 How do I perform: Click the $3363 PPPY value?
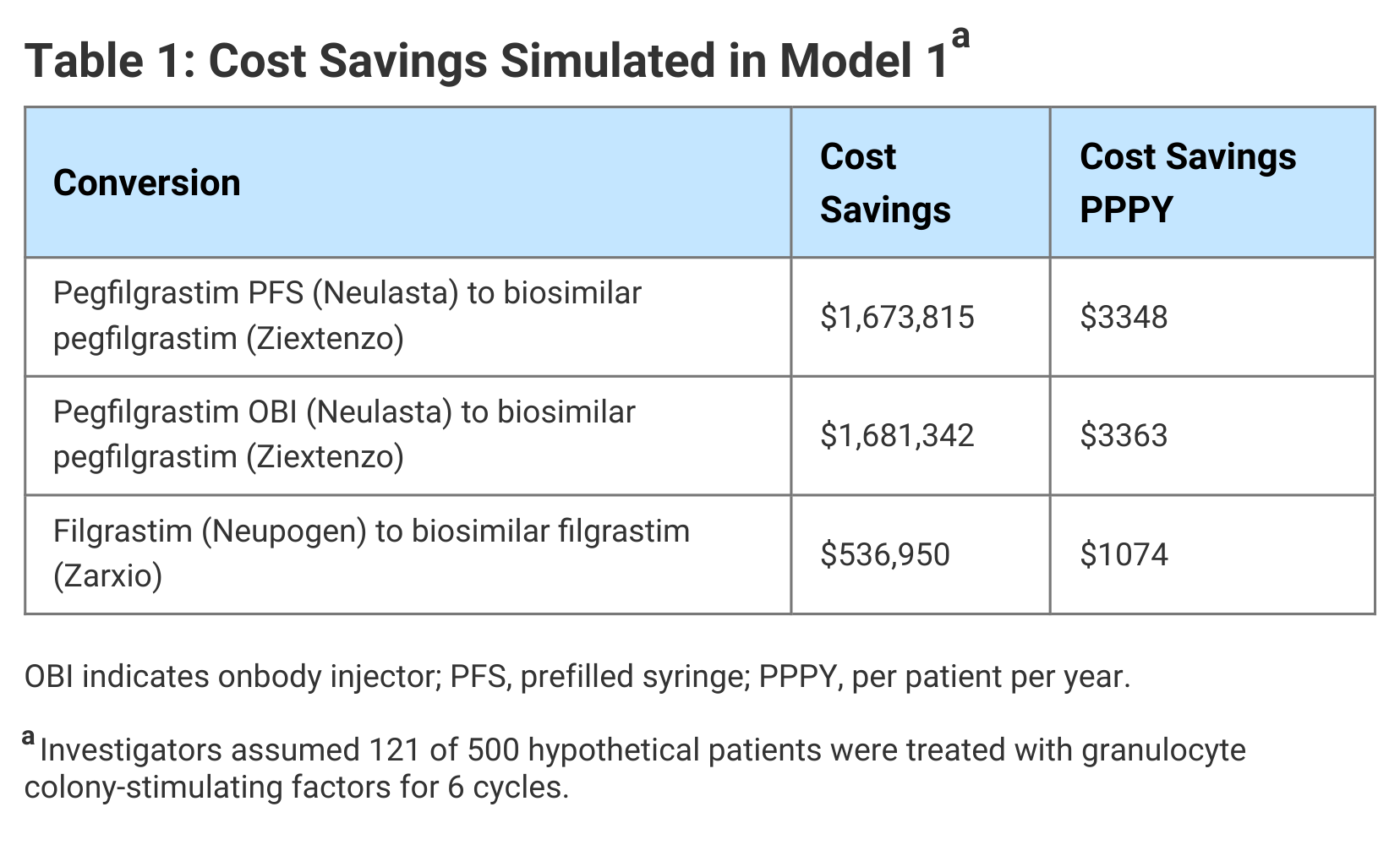[1124, 435]
